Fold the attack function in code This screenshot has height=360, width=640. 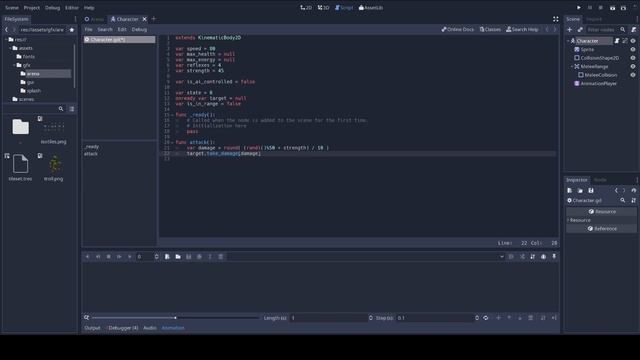coord(172,142)
